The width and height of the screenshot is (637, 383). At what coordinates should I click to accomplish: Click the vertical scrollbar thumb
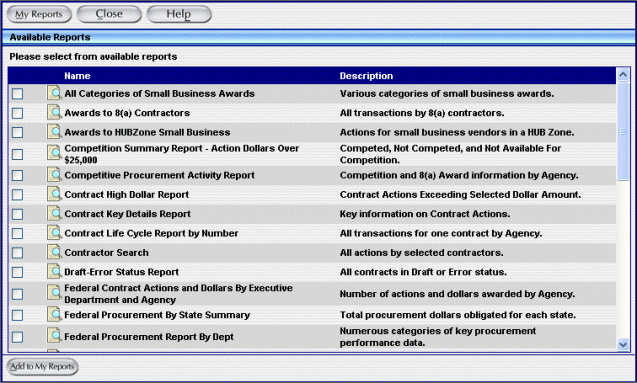pos(623,131)
